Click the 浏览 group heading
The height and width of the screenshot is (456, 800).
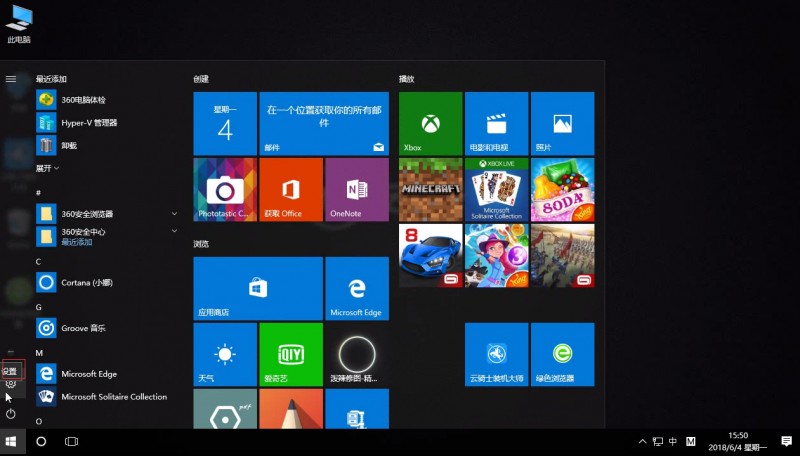click(x=201, y=244)
